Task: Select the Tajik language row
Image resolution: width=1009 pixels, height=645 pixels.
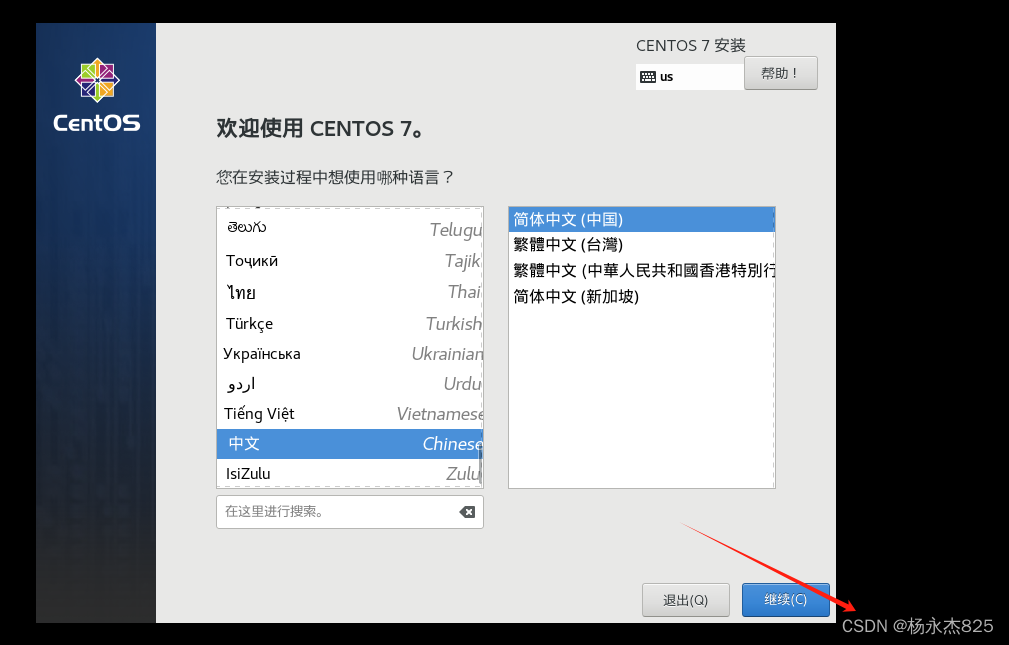Action: tap(349, 261)
